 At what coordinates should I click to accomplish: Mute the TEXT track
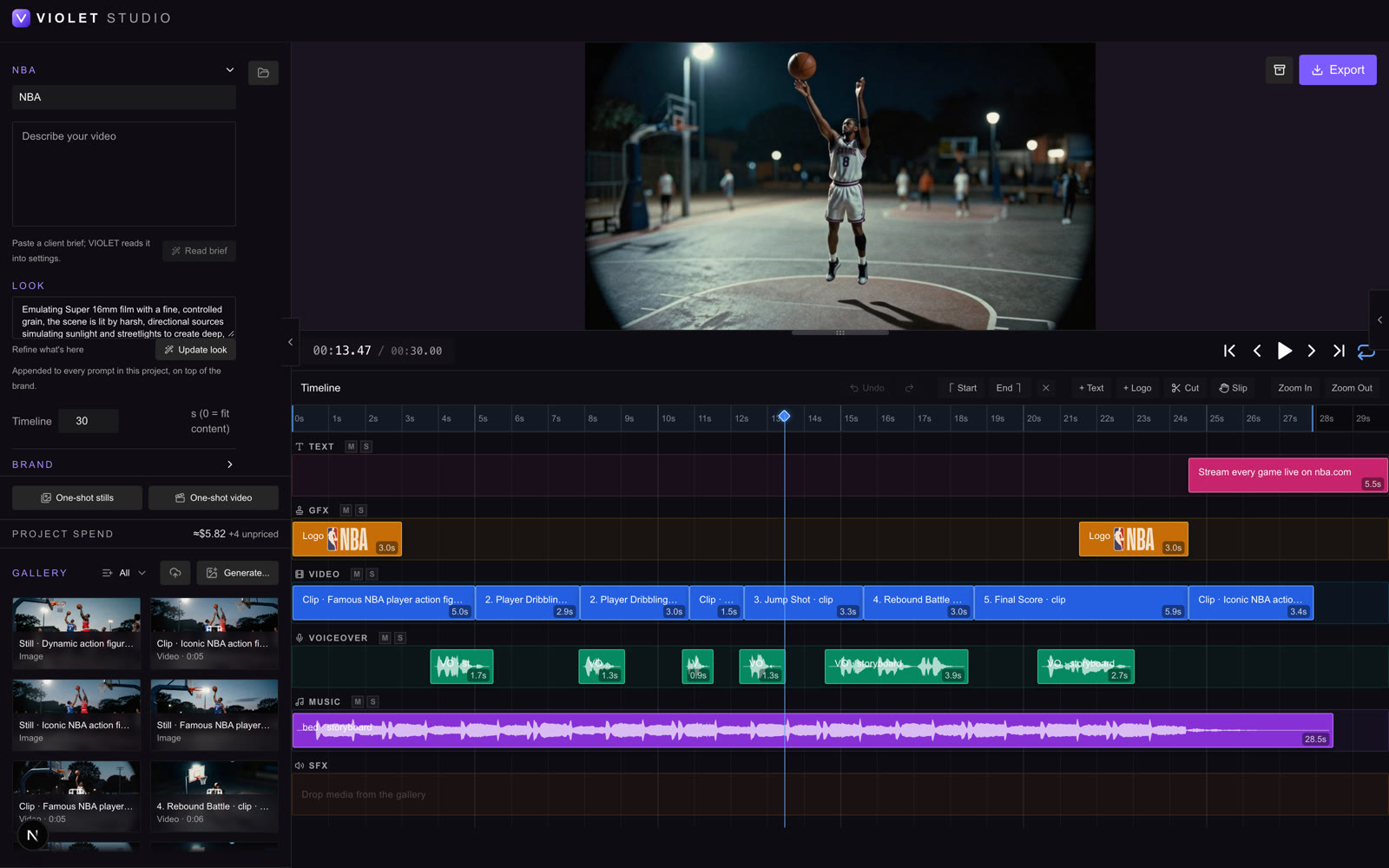click(351, 446)
